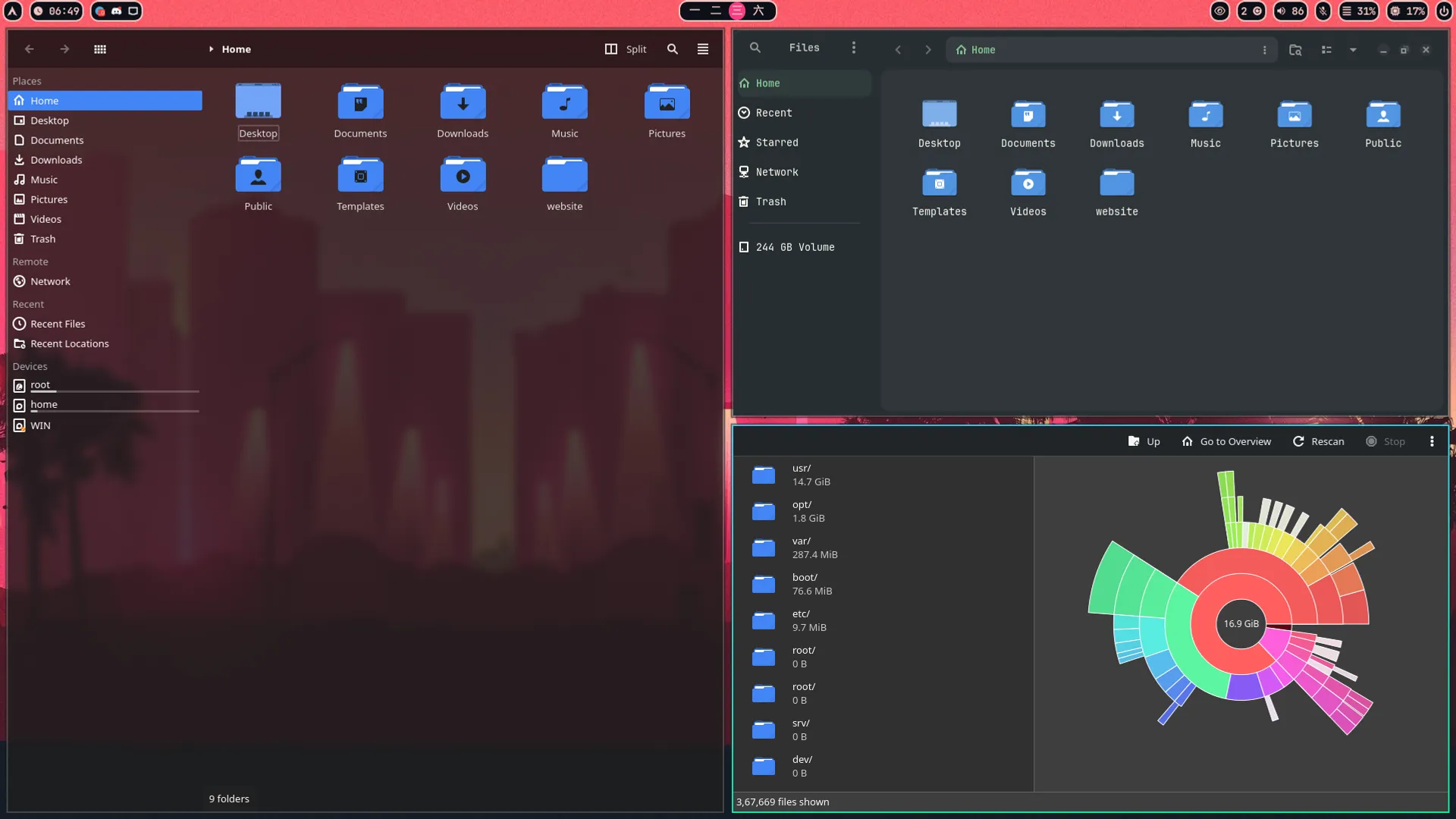The height and width of the screenshot is (819, 1456).
Task: Open the usr/ folder icon in Disk Usage Analyzer
Action: (764, 475)
